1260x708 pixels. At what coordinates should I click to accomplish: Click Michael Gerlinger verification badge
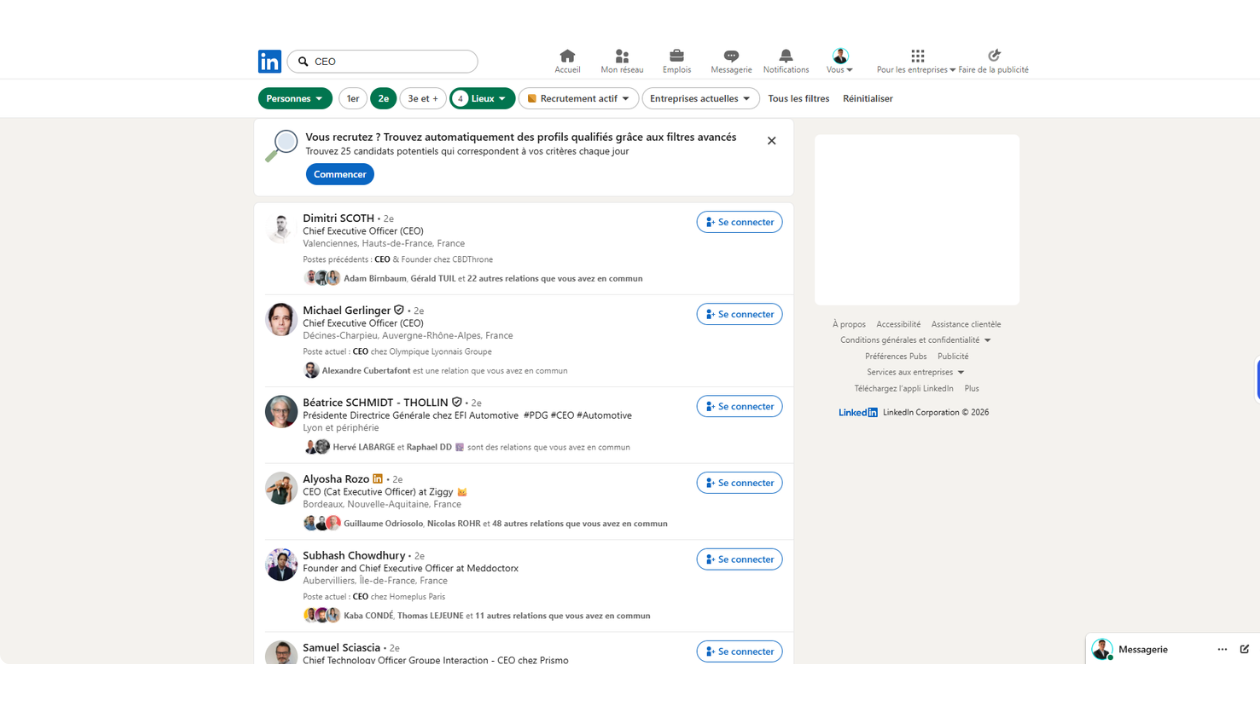399,310
